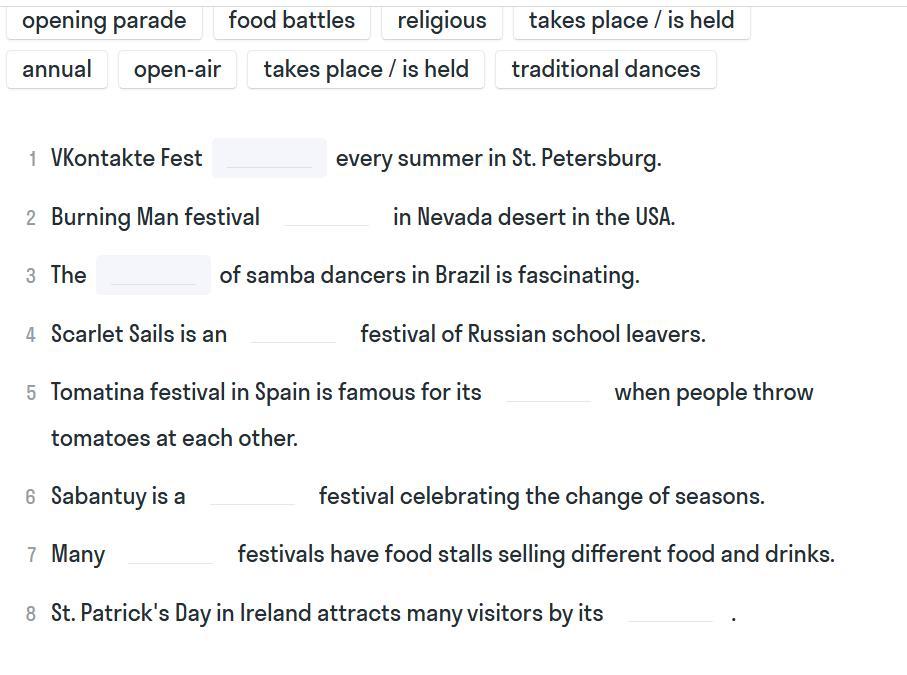
Task: Click the blank after "Burning Man festival"
Action: [326, 217]
